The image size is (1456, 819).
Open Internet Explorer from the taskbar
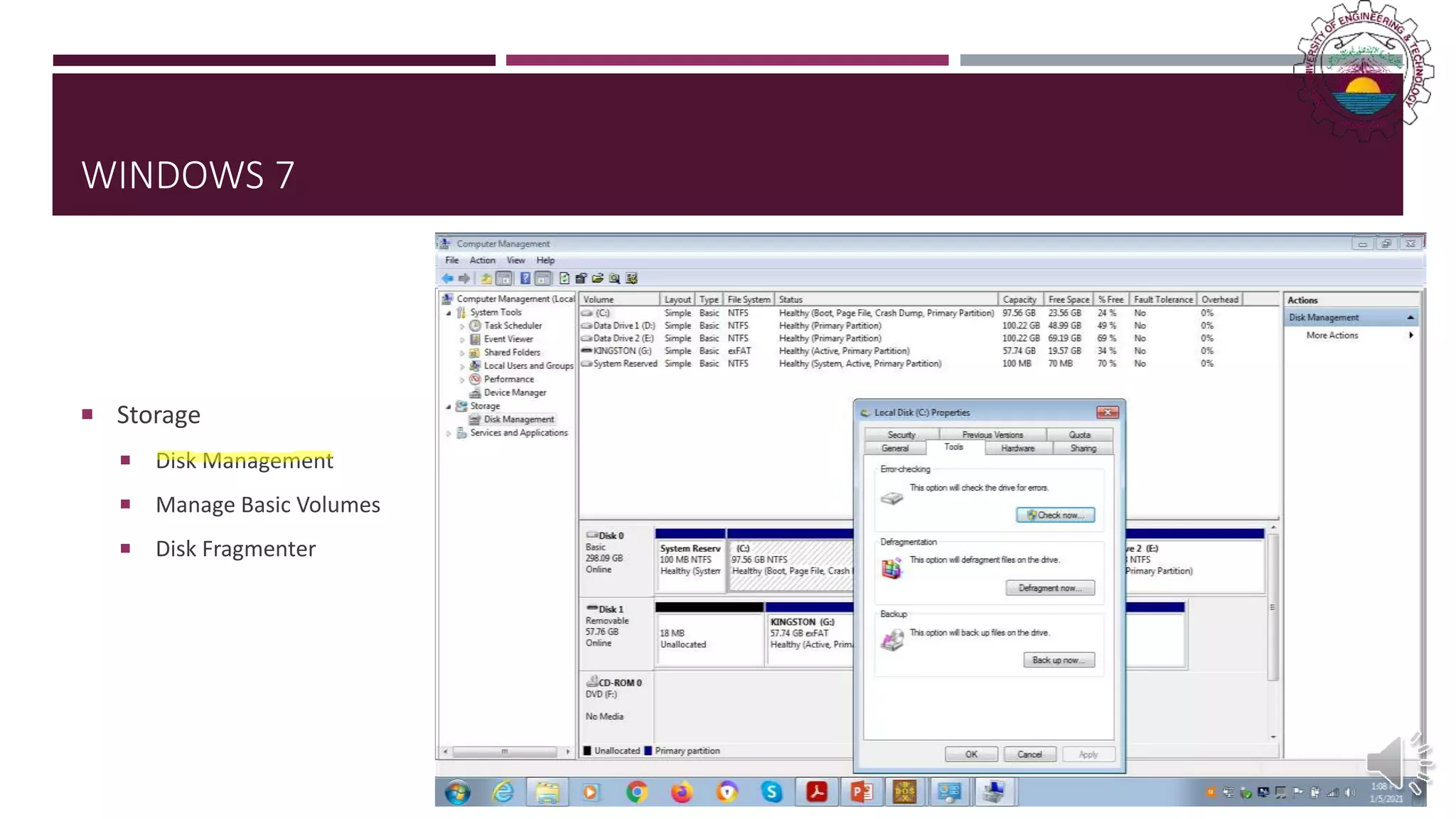(x=503, y=791)
